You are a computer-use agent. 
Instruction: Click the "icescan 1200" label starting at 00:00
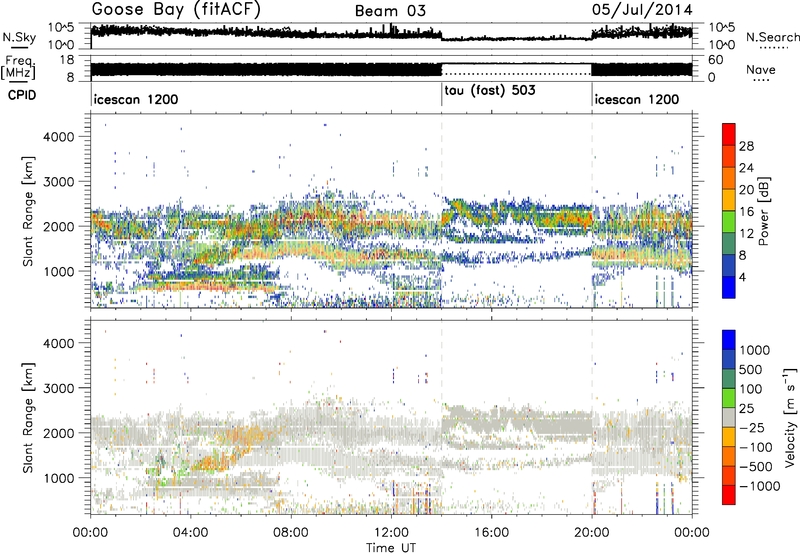[136, 99]
